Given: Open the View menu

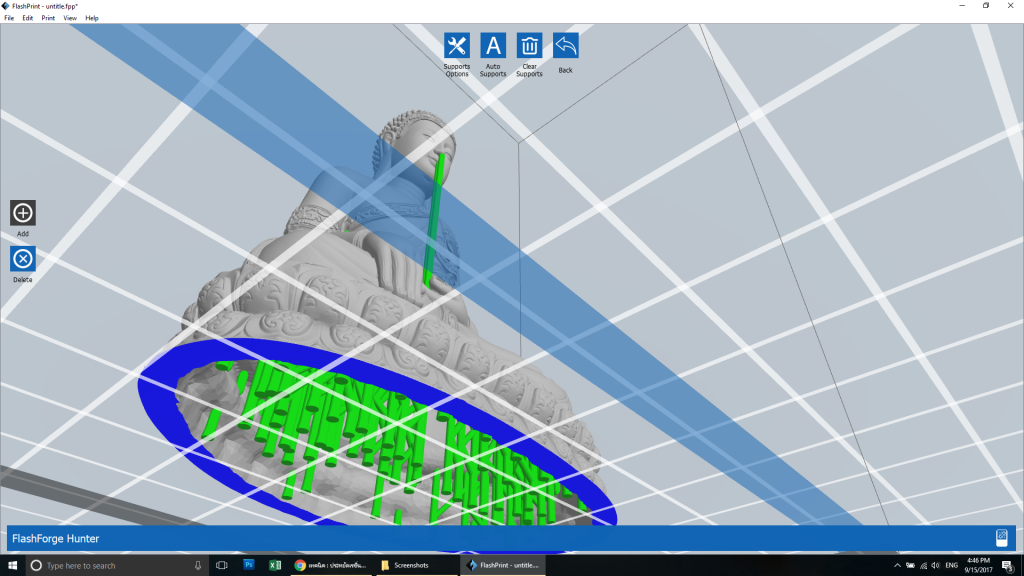Looking at the screenshot, I should pos(70,18).
